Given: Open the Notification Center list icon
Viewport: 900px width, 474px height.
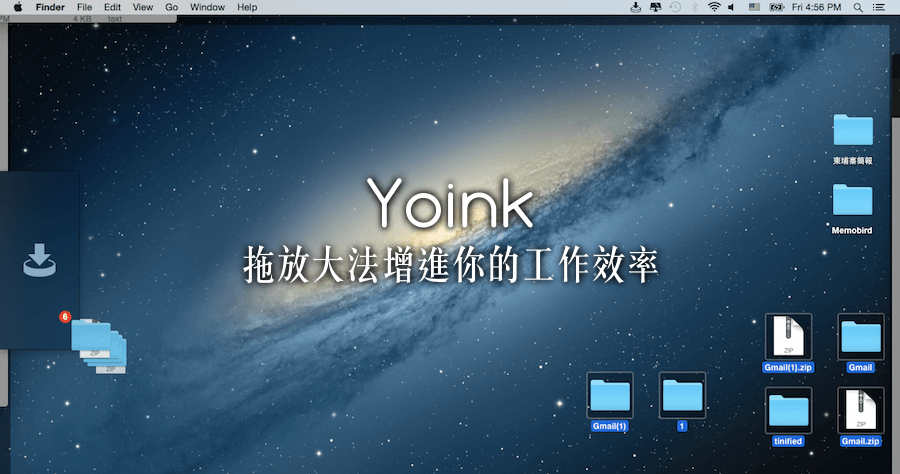Looking at the screenshot, I should [879, 7].
